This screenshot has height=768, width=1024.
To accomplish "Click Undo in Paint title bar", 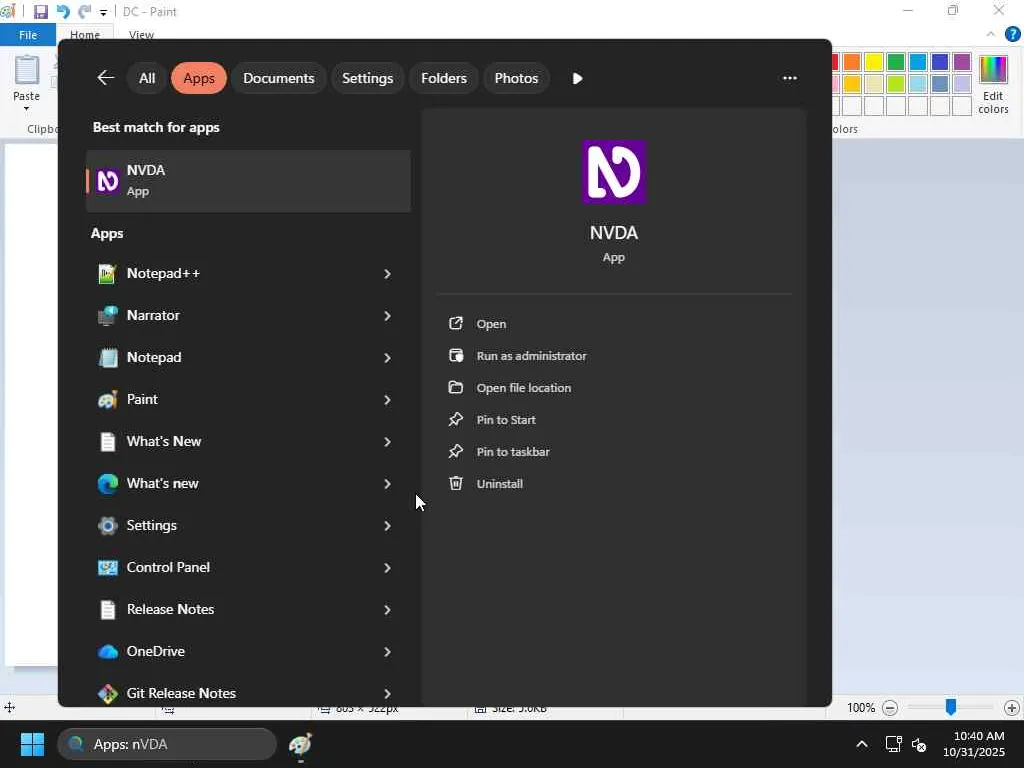I will point(63,12).
